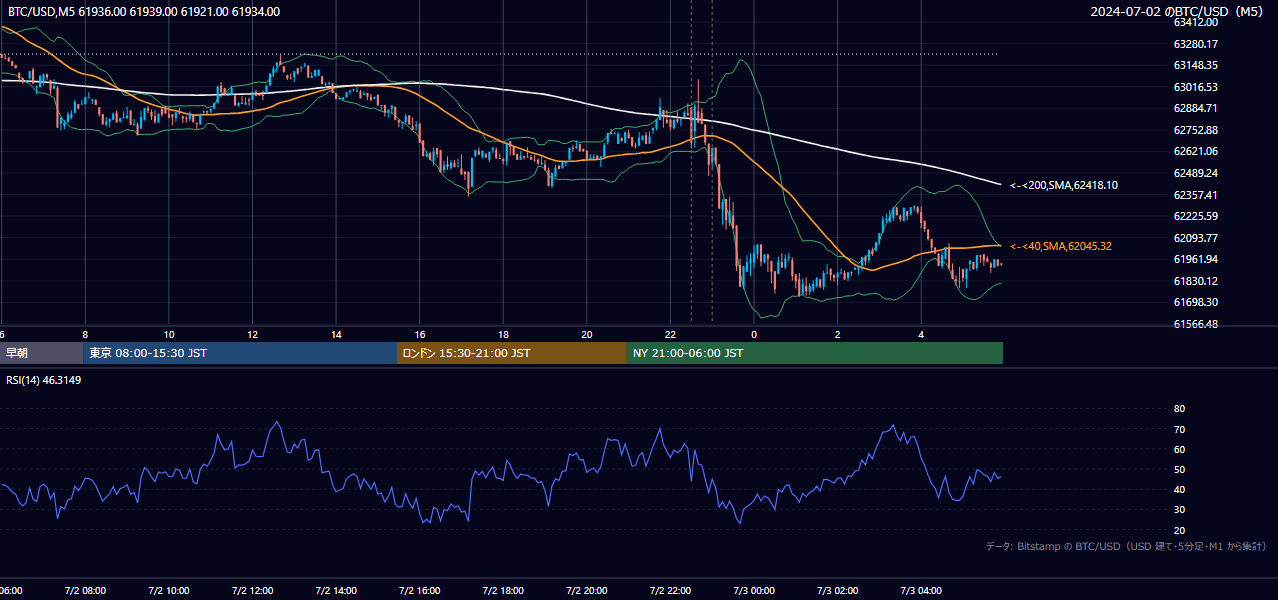Click price axis label 62752.88
This screenshot has height=600, width=1278.
tap(1195, 130)
